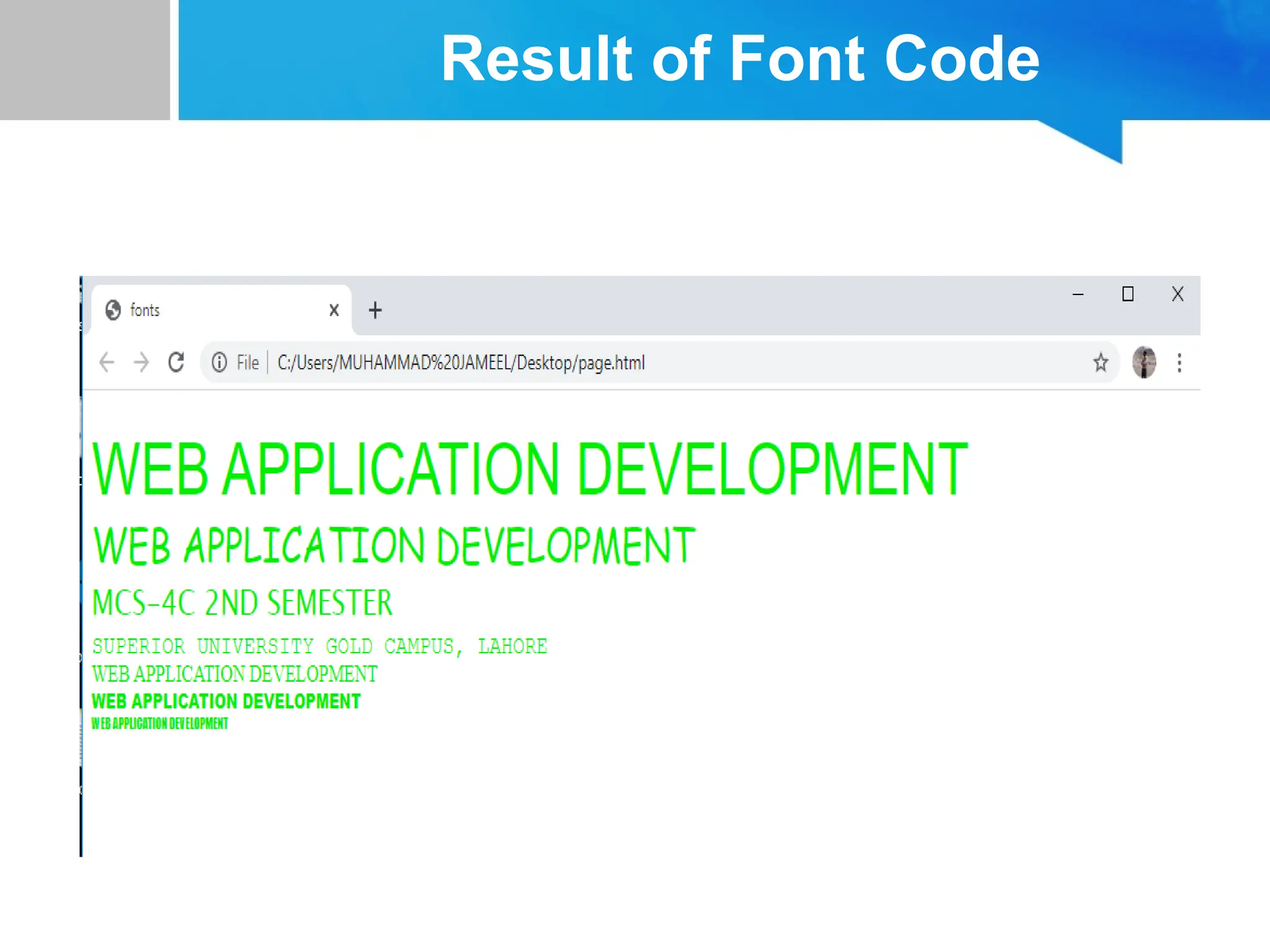
Task: Click the bold WEB APPLICATION DEVELOPMENT line
Action: point(226,701)
